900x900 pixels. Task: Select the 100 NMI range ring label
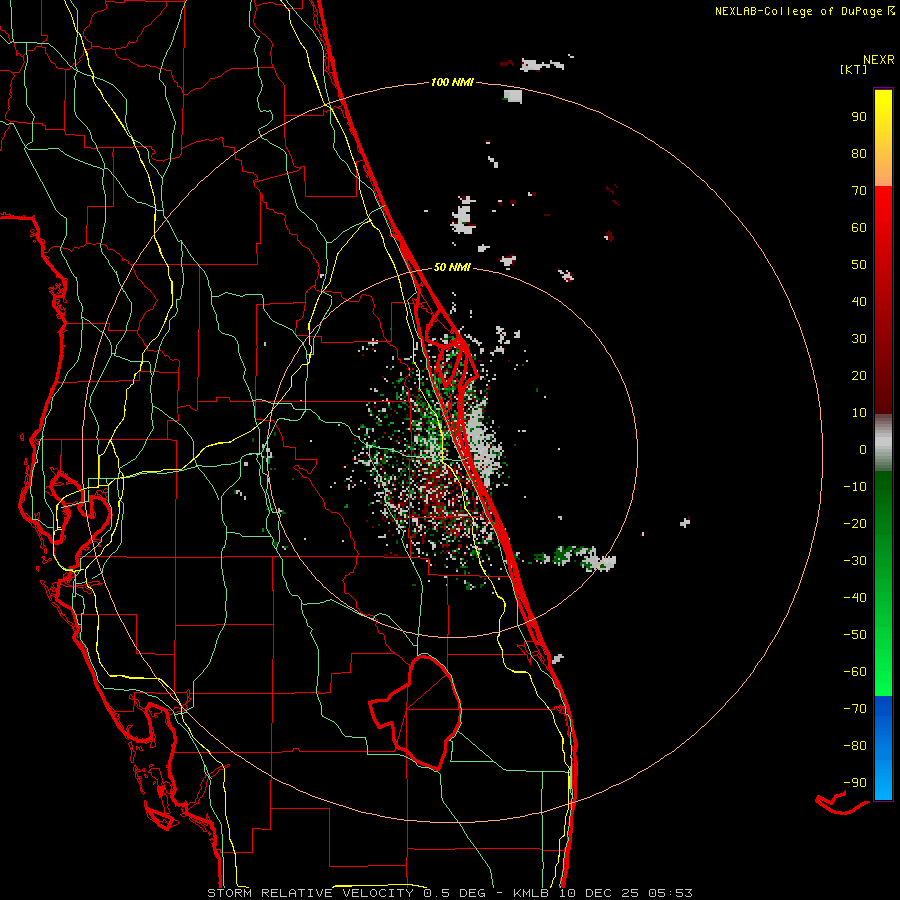point(452,83)
